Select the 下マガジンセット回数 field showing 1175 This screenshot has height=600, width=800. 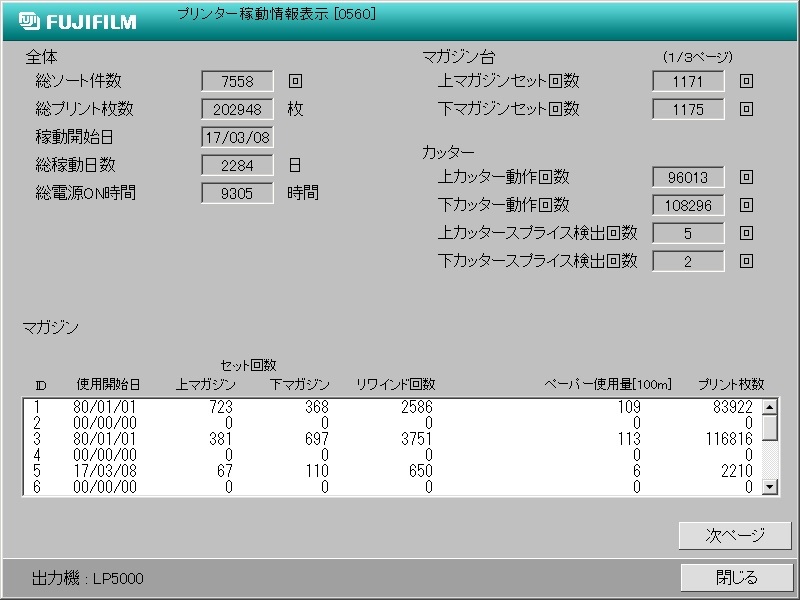[x=686, y=109]
